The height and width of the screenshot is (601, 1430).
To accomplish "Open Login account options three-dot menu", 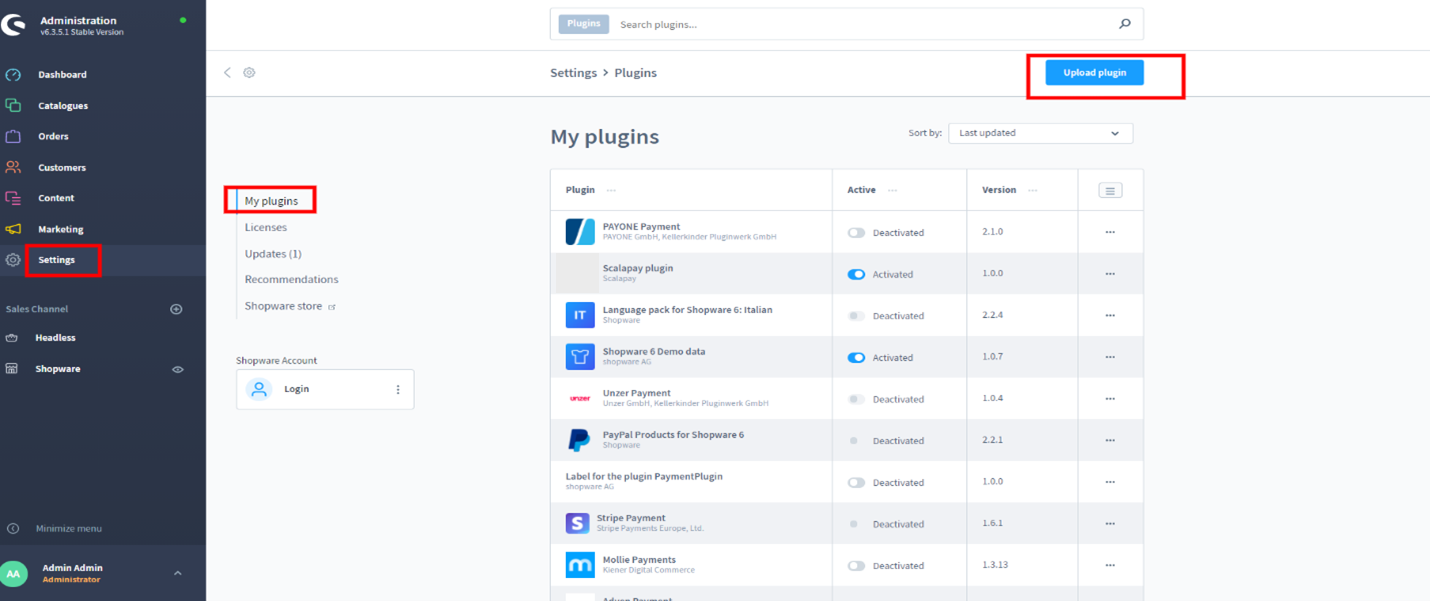I will (398, 389).
